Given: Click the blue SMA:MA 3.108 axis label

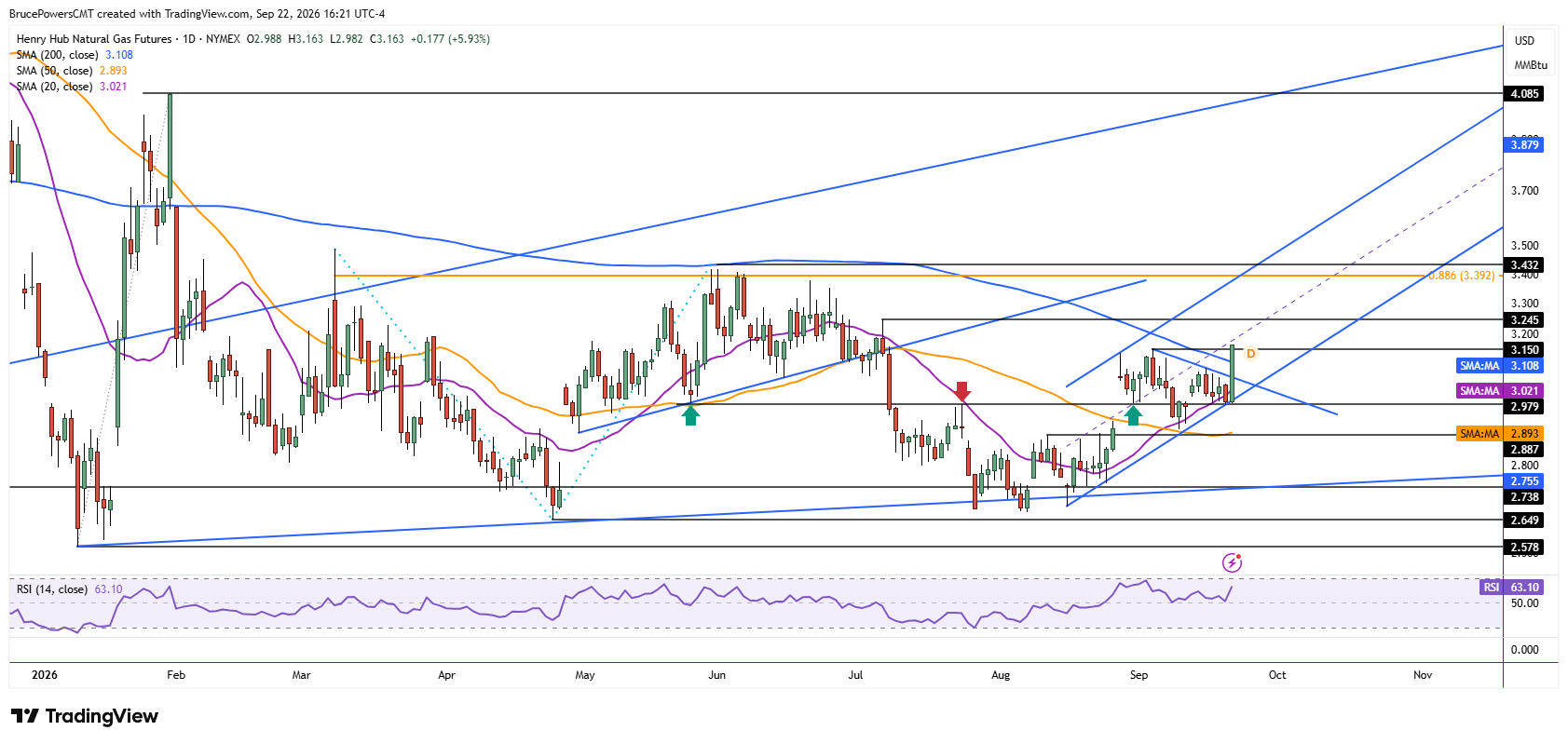Looking at the screenshot, I should point(1499,366).
